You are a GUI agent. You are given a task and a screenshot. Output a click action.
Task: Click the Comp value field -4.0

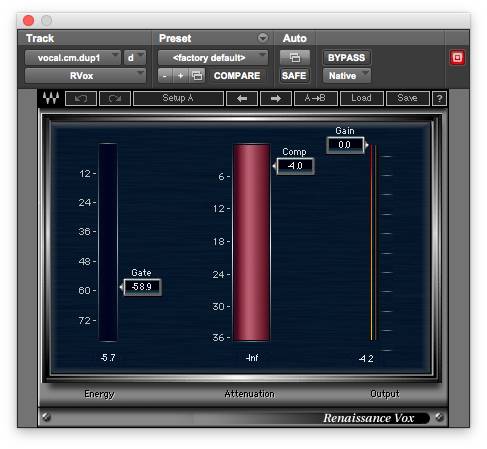click(x=295, y=166)
